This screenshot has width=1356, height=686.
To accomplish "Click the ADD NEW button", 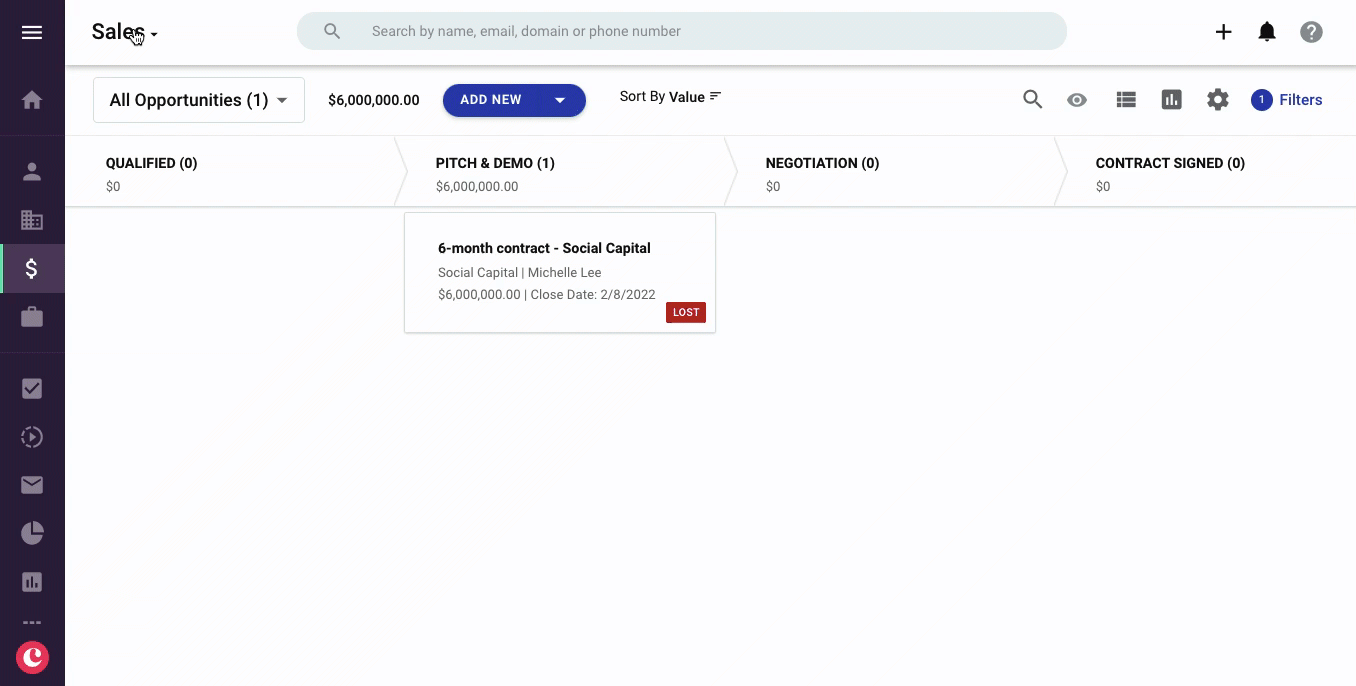I will click(x=490, y=100).
